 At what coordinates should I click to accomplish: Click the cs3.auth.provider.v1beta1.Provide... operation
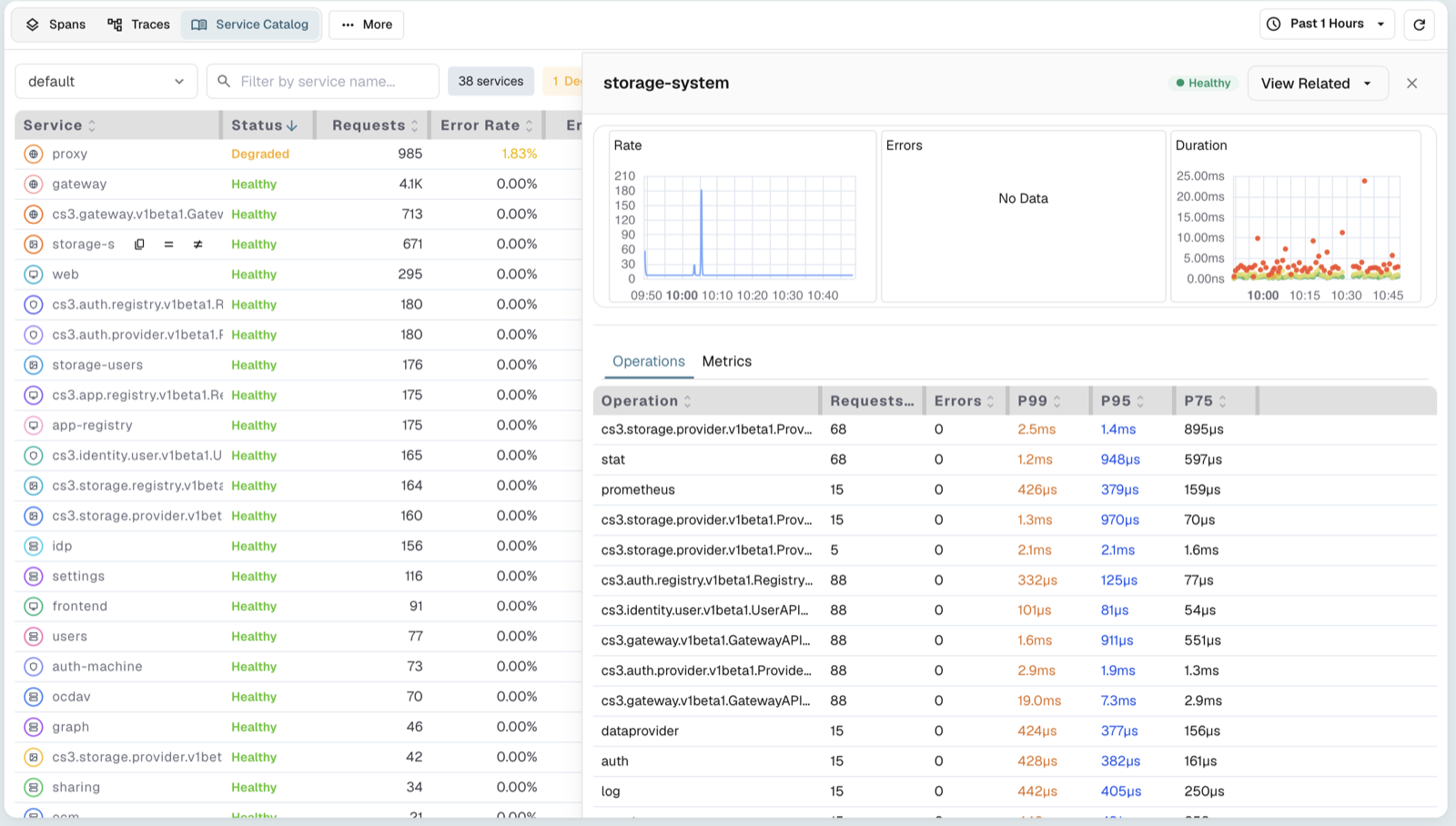[706, 670]
